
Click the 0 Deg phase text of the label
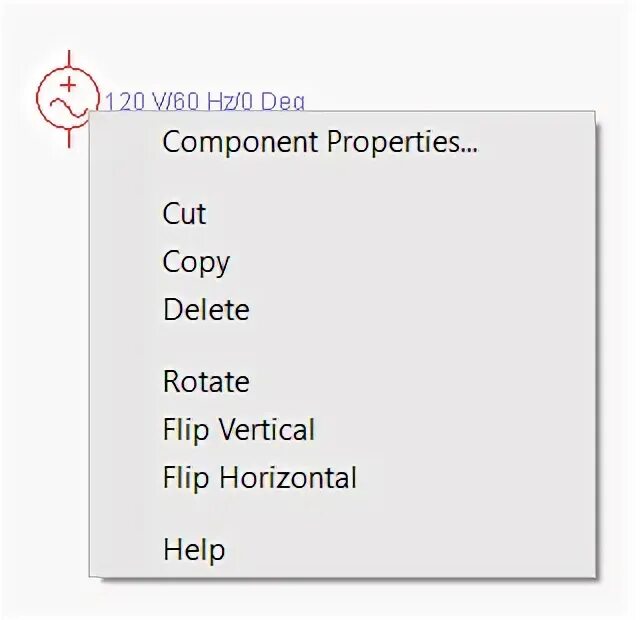(273, 101)
